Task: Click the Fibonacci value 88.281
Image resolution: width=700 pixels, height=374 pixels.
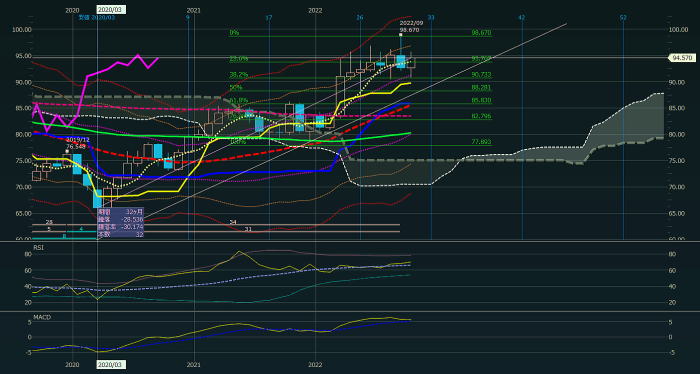Action: [x=481, y=87]
